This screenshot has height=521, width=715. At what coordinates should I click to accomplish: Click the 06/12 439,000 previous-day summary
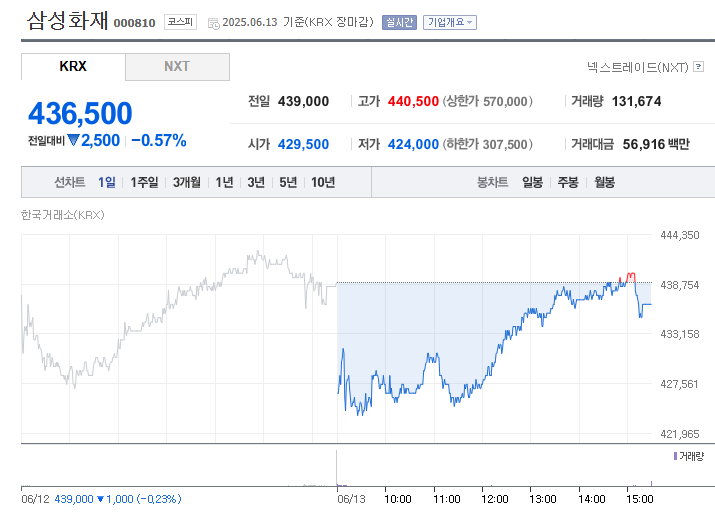pyautogui.click(x=101, y=499)
